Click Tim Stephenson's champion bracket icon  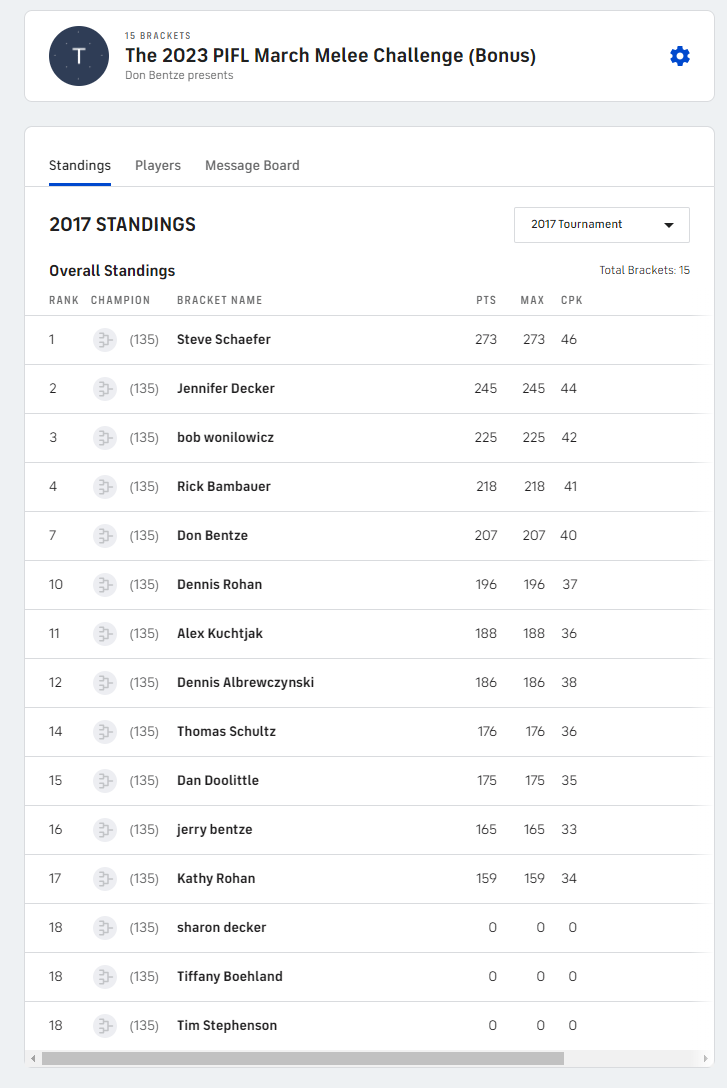105,1026
